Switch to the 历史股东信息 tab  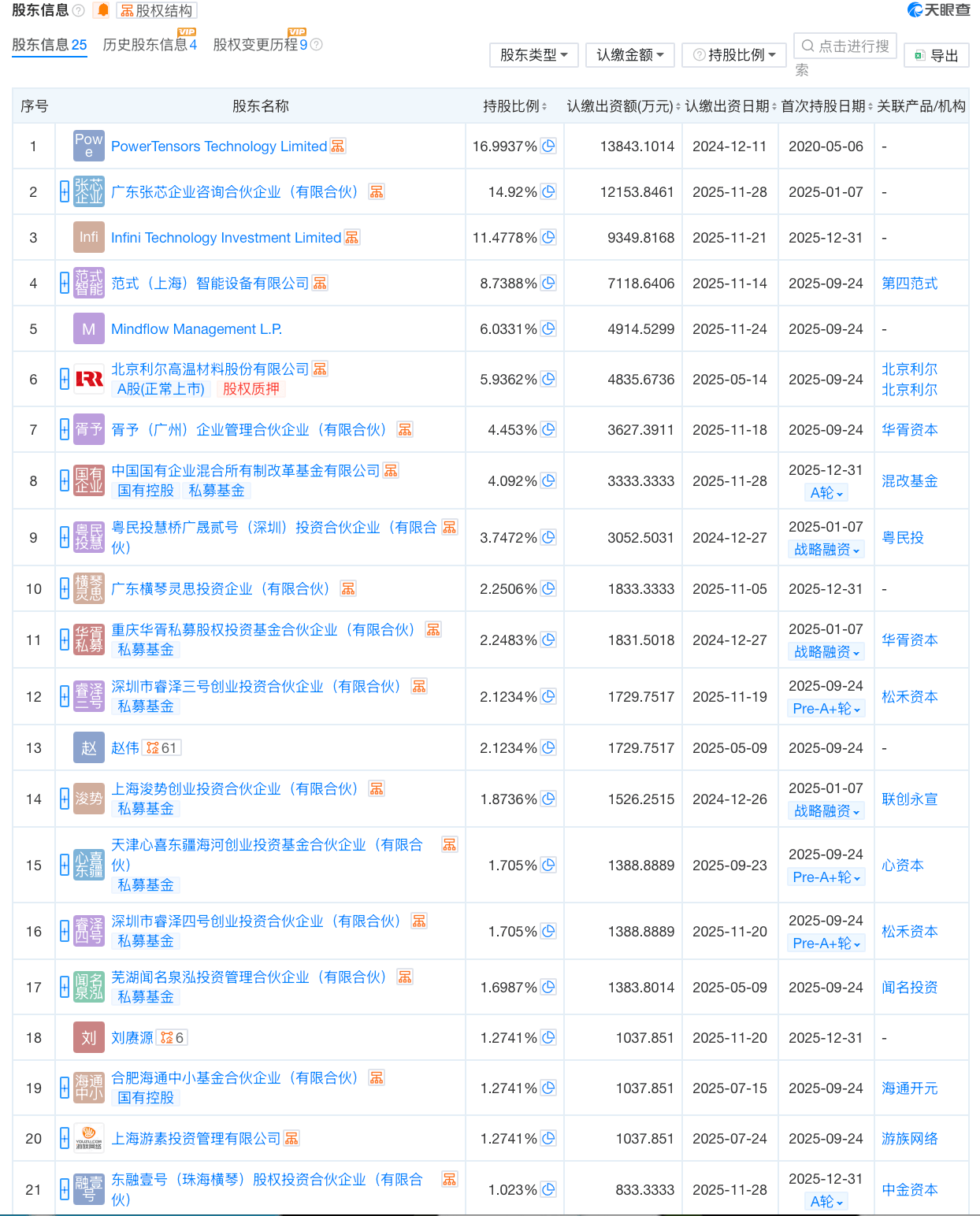point(145,45)
